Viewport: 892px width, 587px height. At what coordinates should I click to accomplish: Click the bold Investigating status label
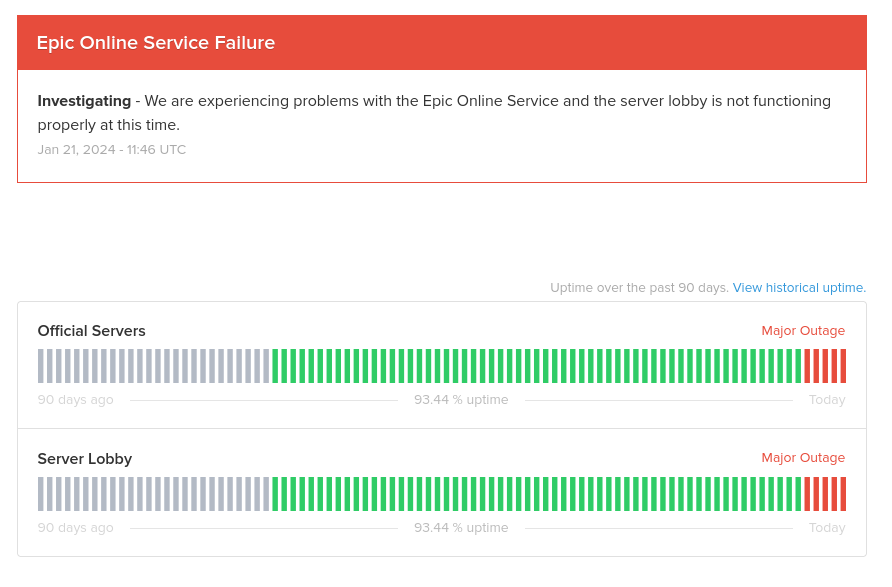[84, 101]
